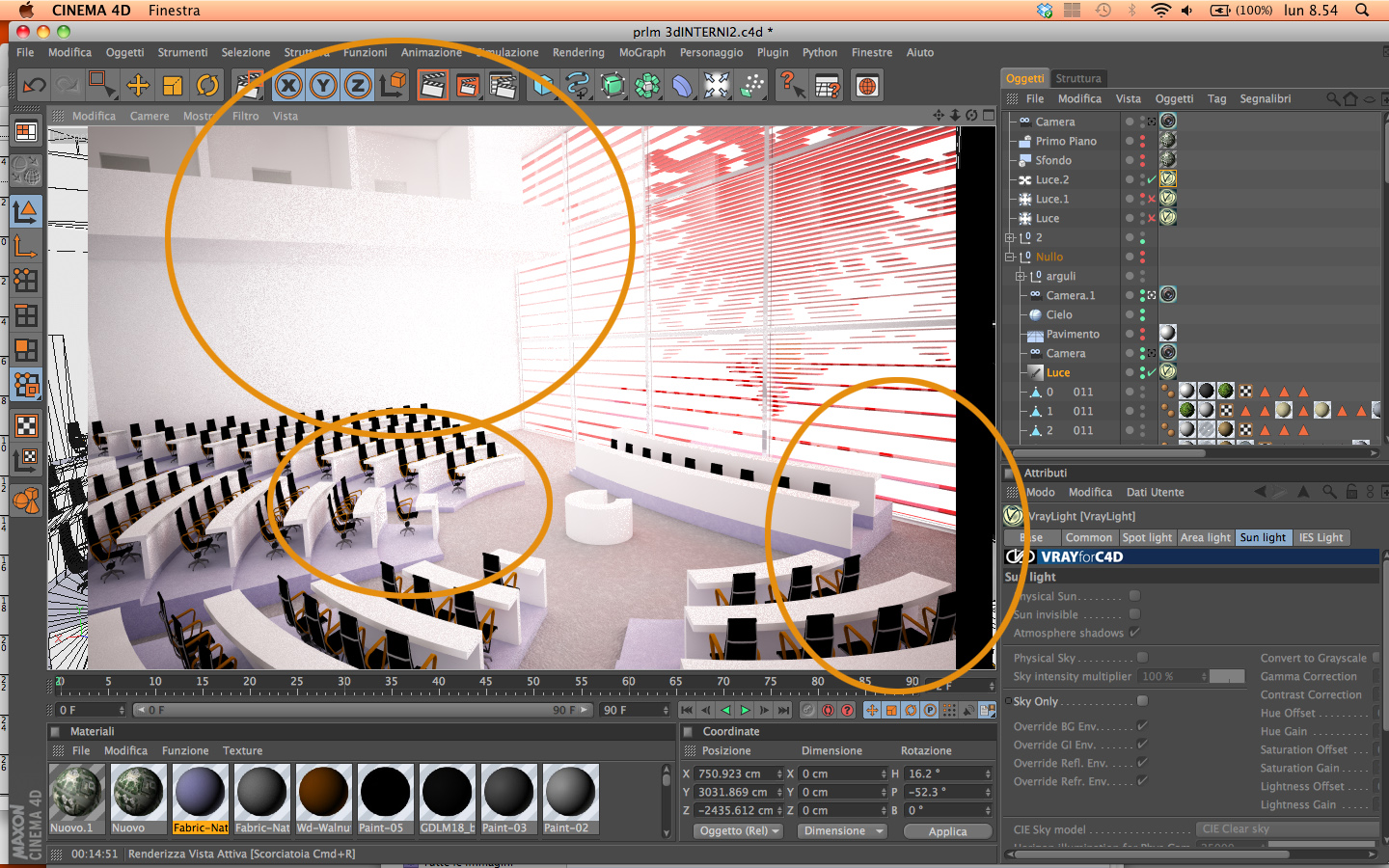Screen dimensions: 1389x868
Task: Expand the arguli object group
Action: click(1021, 276)
